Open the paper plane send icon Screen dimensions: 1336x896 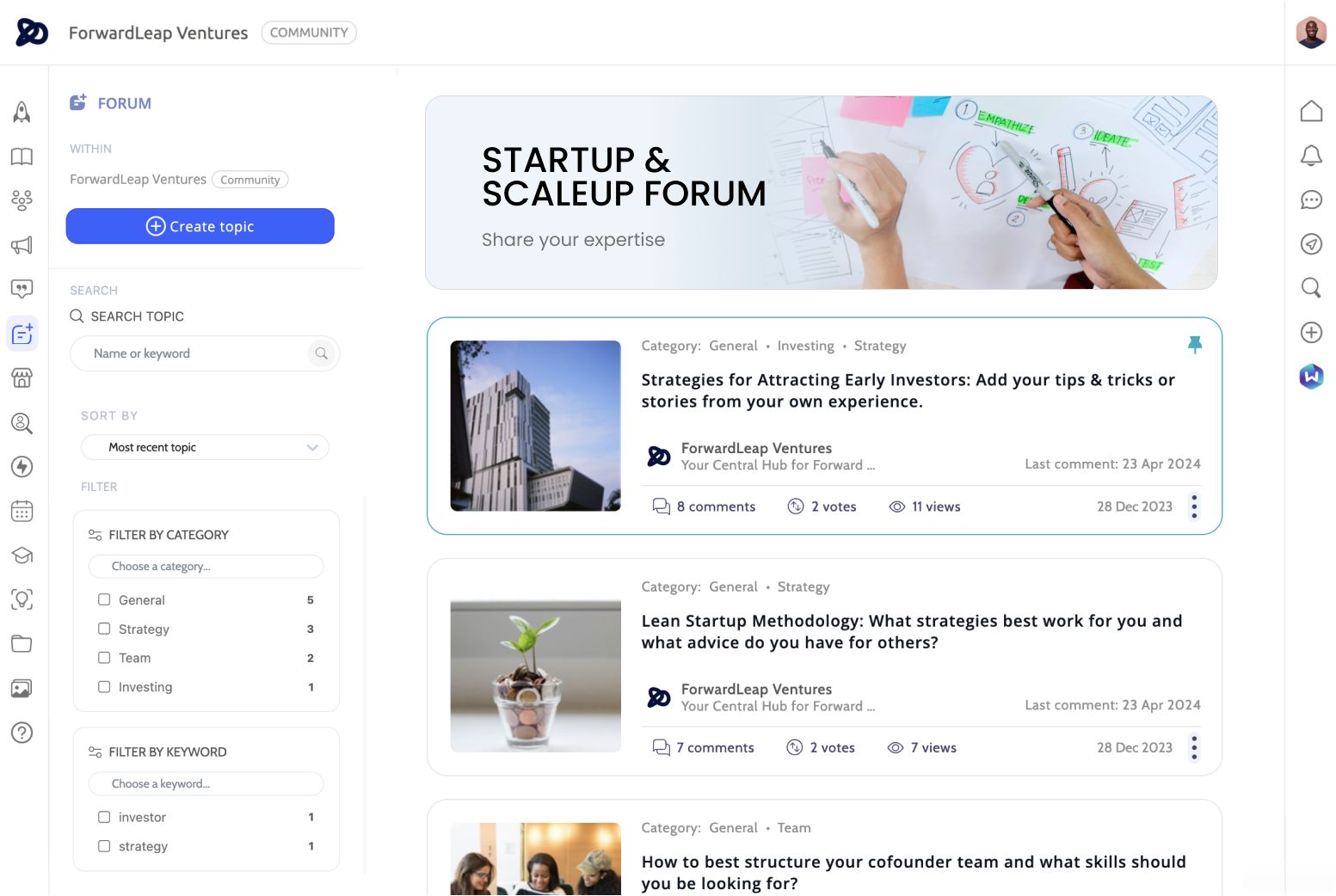1311,244
